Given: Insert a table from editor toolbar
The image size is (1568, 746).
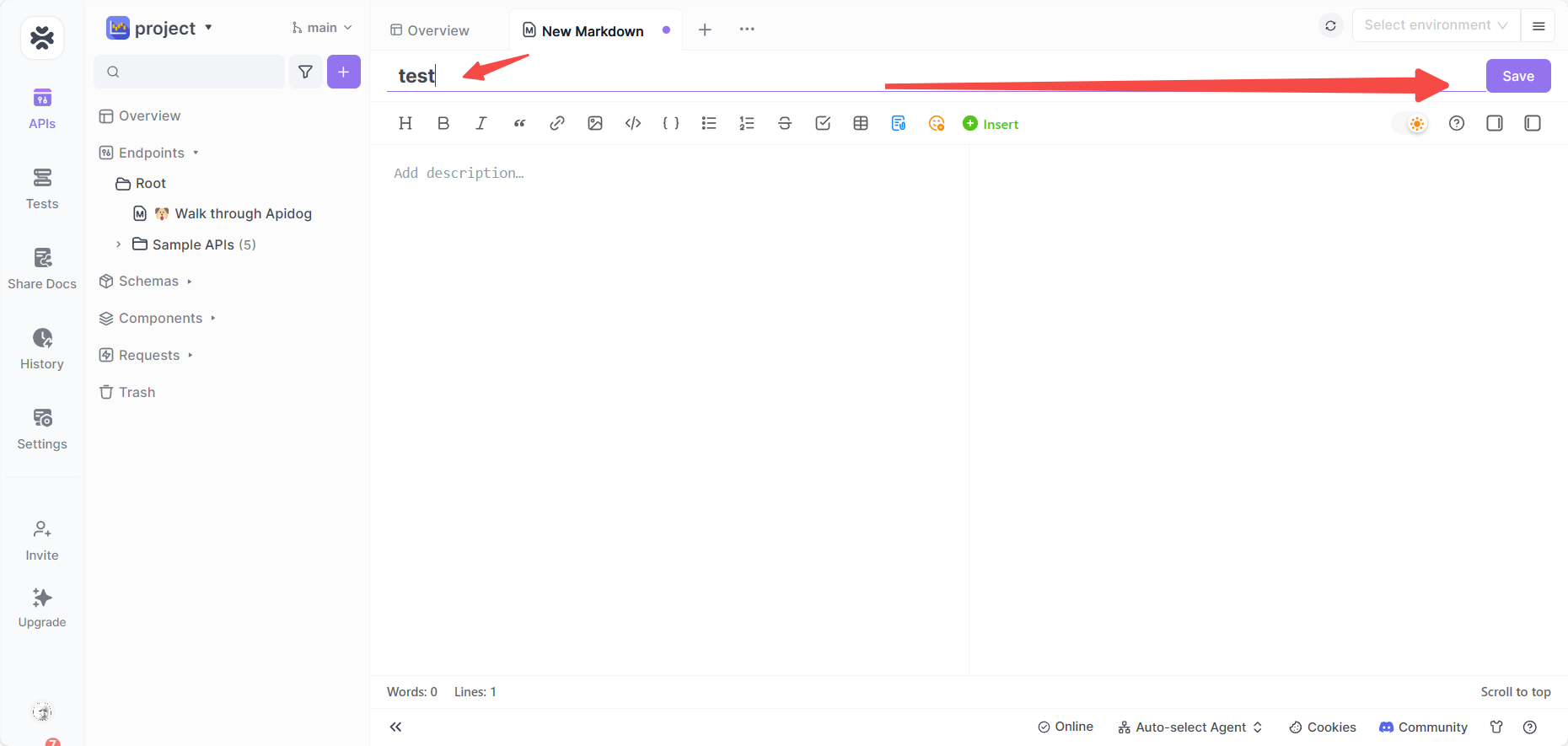Looking at the screenshot, I should coord(861,123).
